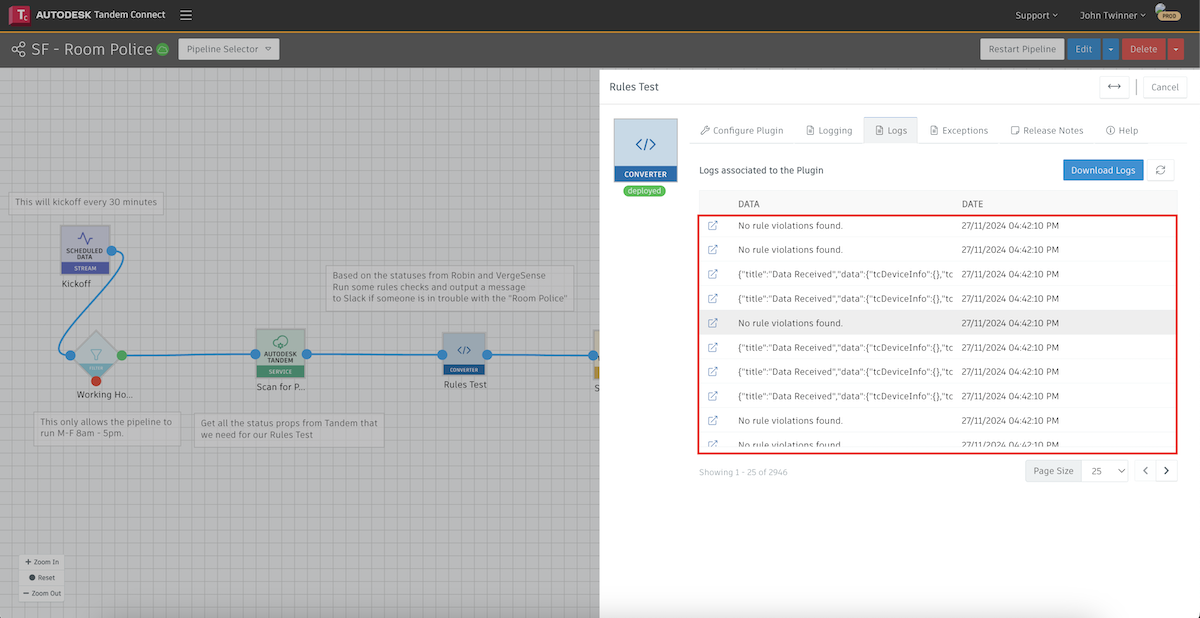Screen dimensions: 1200x618
Task: Click the Rules Test panel title
Action: (634, 87)
